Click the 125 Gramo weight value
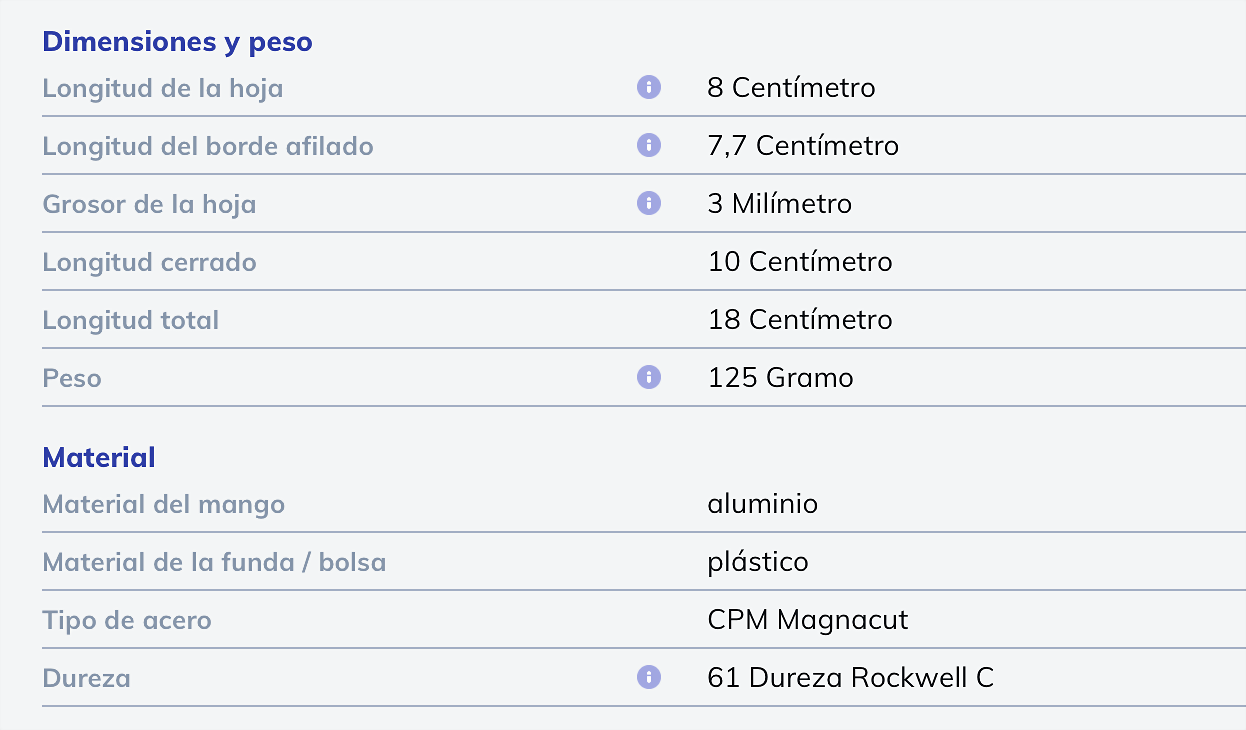The height and width of the screenshot is (730, 1246). tap(781, 378)
